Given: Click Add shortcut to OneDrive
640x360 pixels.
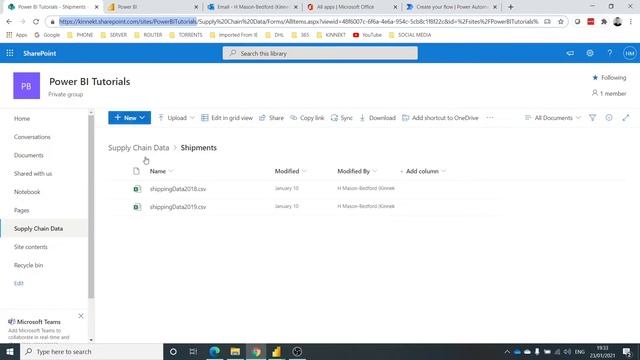Looking at the screenshot, I should (440, 118).
